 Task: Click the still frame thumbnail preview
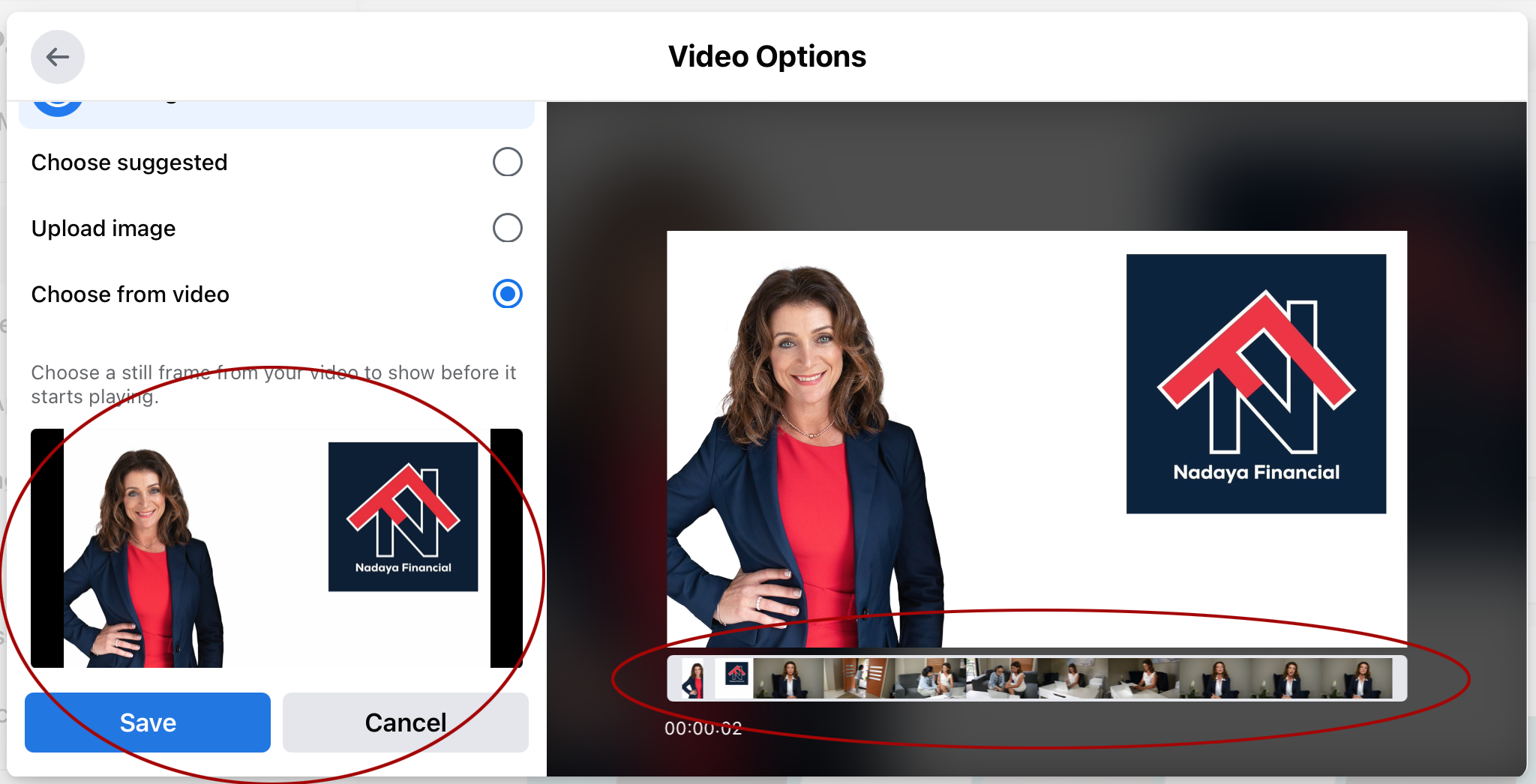point(277,548)
